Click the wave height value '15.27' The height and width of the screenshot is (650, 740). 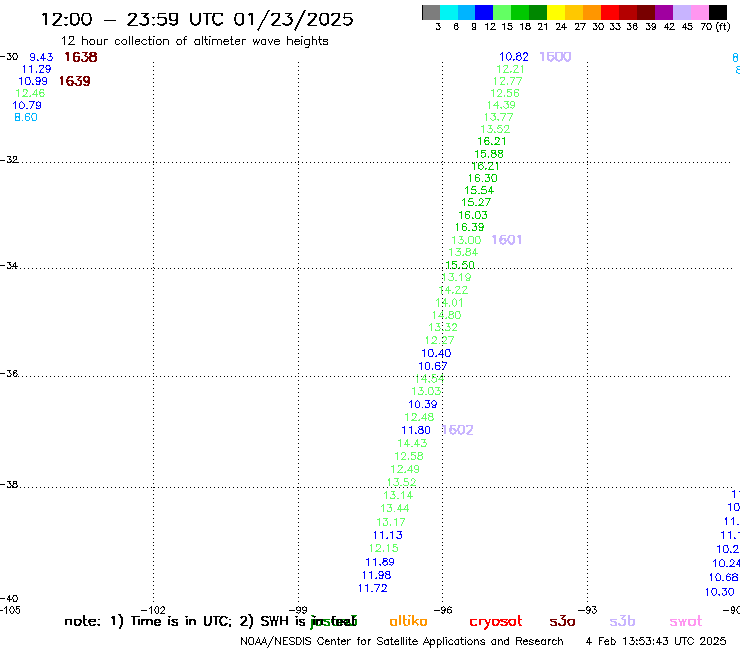476,203
